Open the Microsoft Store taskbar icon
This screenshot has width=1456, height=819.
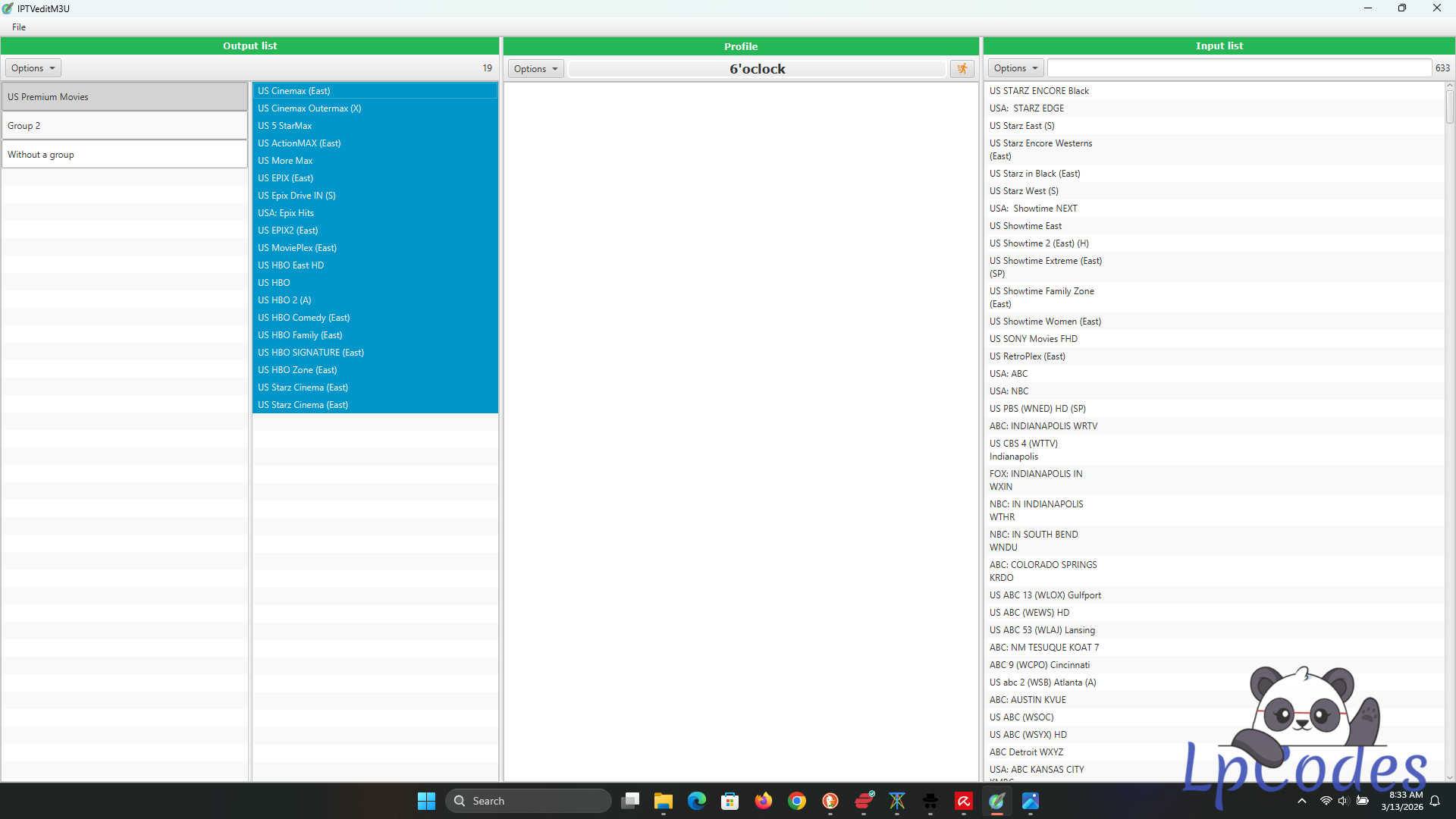(x=730, y=801)
